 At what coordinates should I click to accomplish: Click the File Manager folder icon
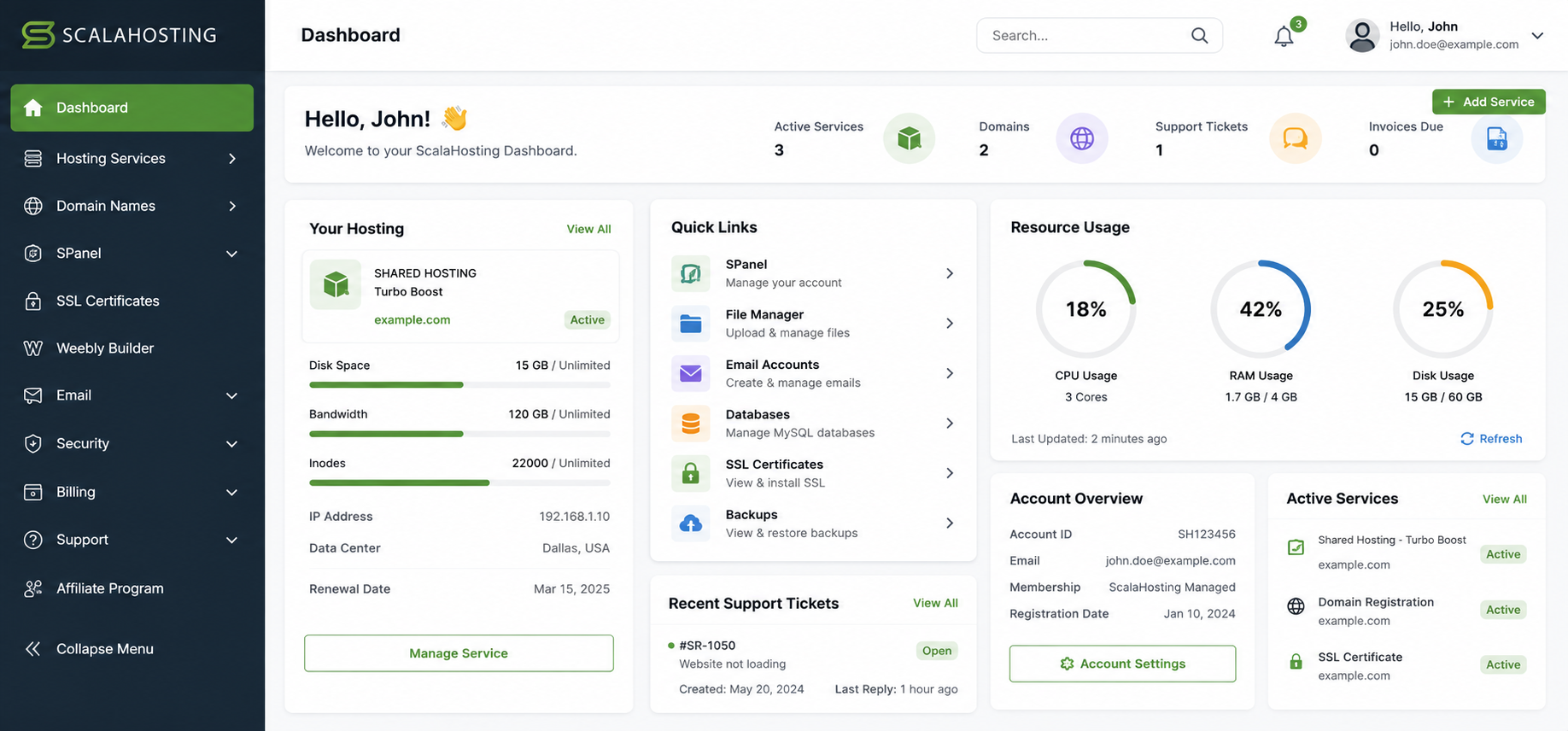690,324
